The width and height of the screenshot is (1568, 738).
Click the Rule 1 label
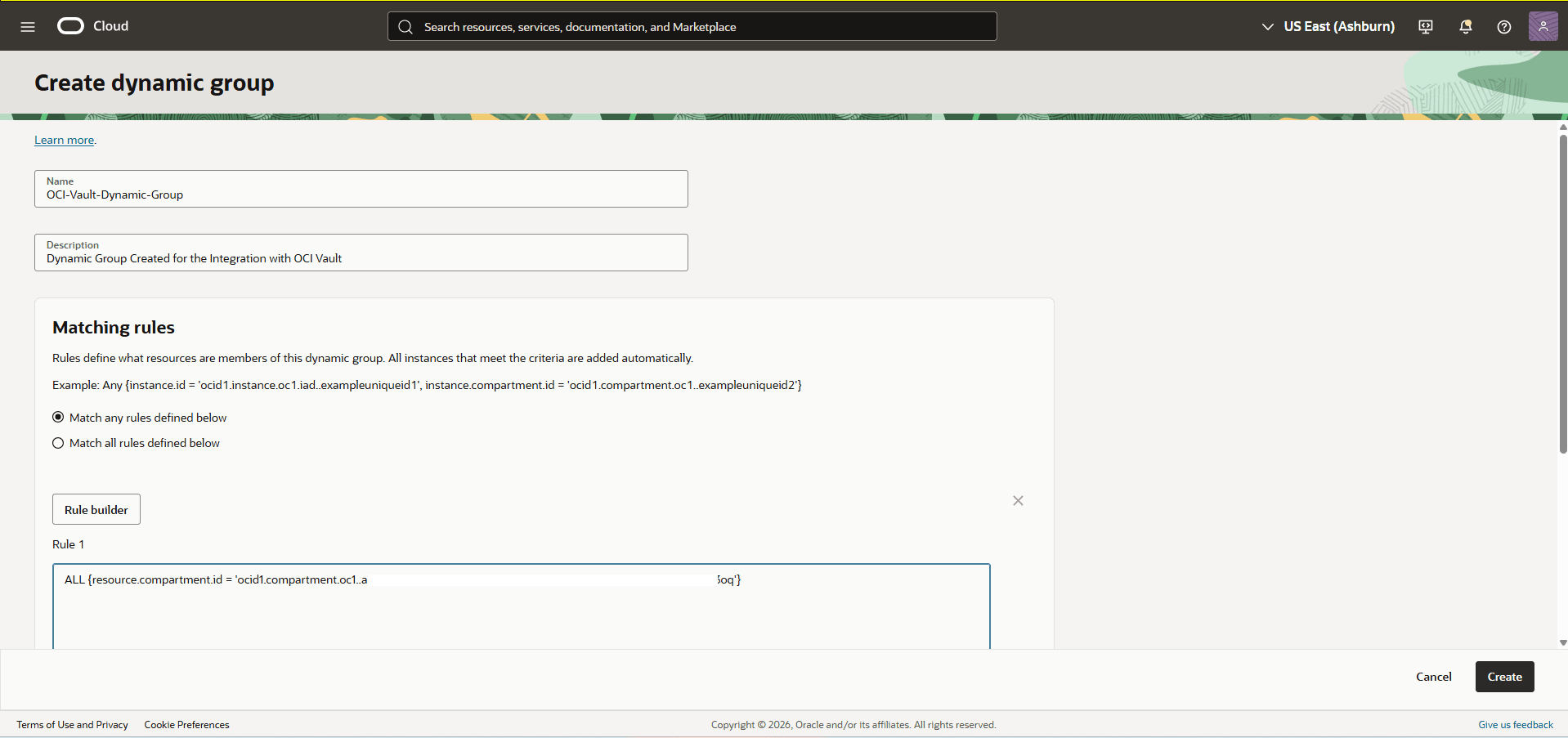(x=69, y=544)
